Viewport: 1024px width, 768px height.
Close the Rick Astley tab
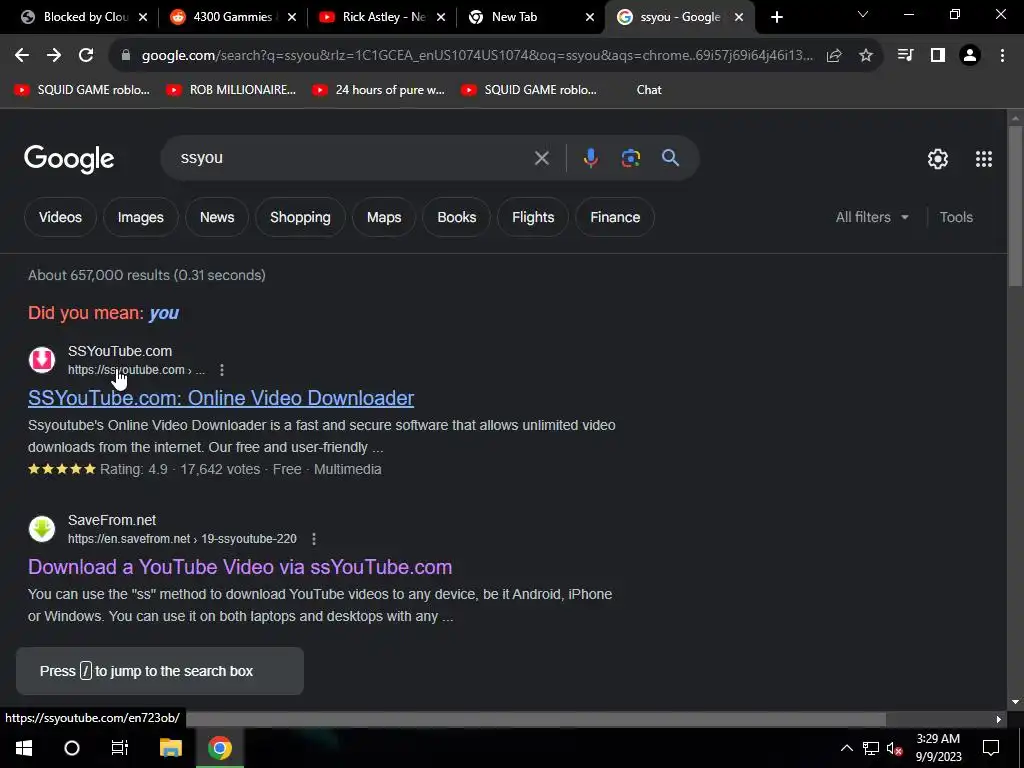pyautogui.click(x=441, y=18)
